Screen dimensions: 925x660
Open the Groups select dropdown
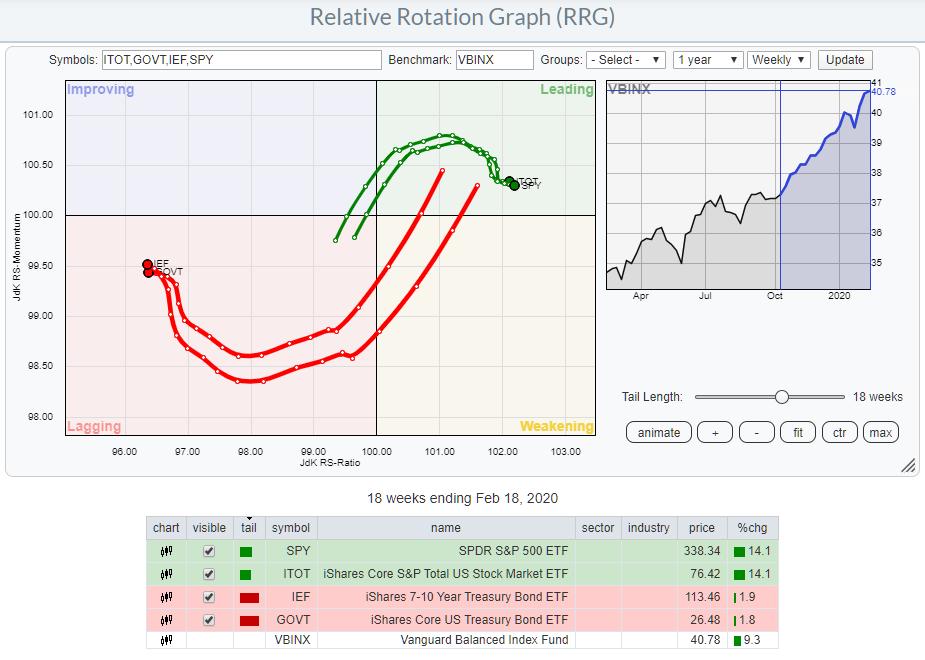pos(626,60)
